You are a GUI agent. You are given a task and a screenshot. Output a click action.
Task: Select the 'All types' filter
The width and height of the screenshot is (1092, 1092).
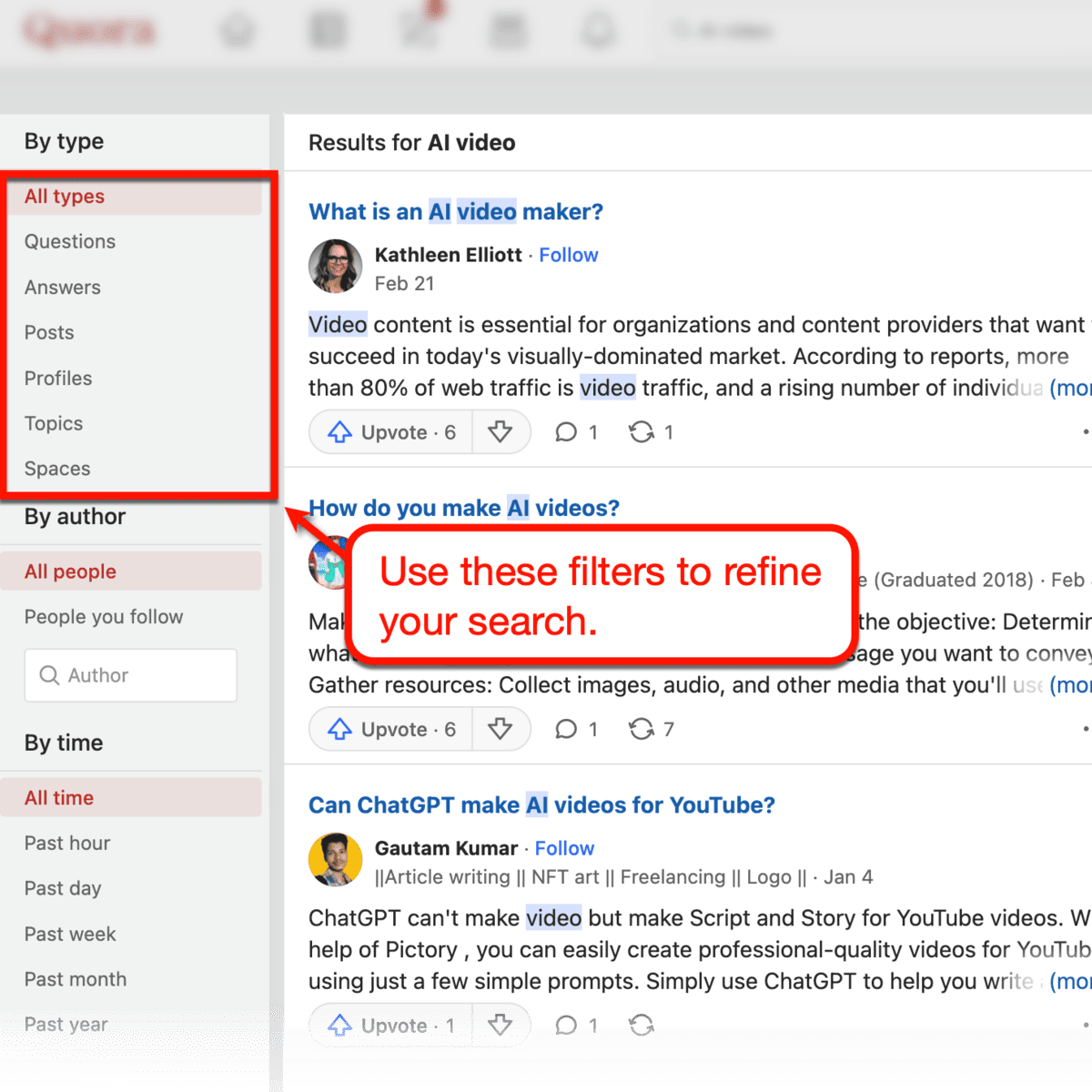pyautogui.click(x=64, y=197)
